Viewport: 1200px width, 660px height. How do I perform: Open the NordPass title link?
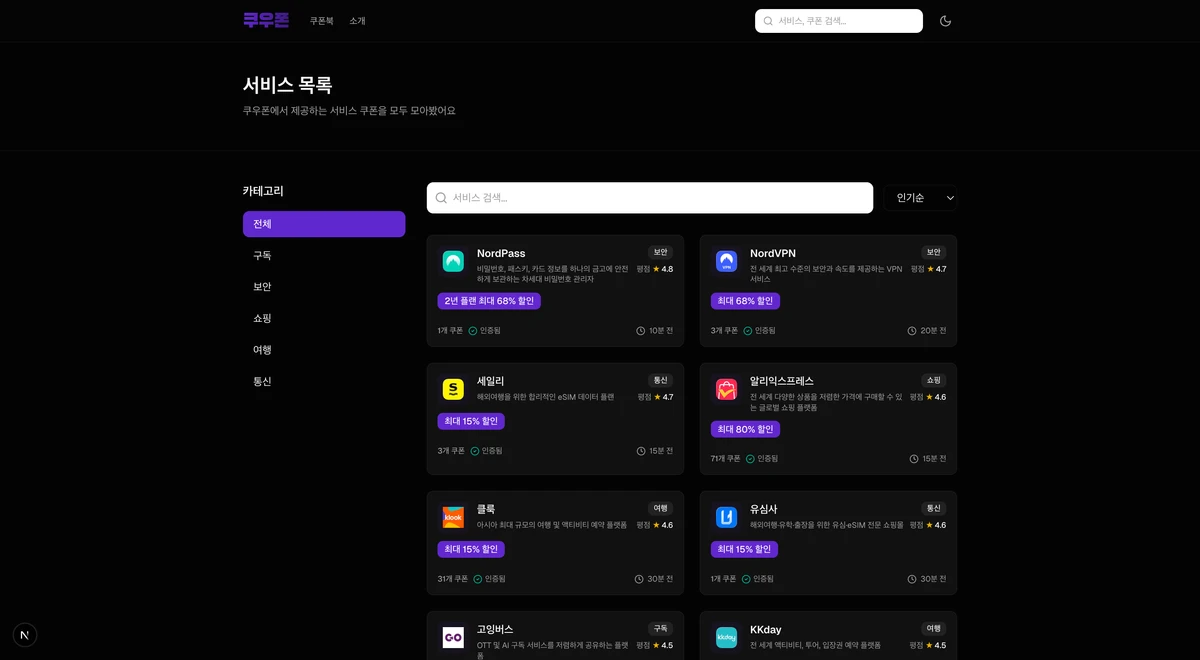(x=501, y=254)
